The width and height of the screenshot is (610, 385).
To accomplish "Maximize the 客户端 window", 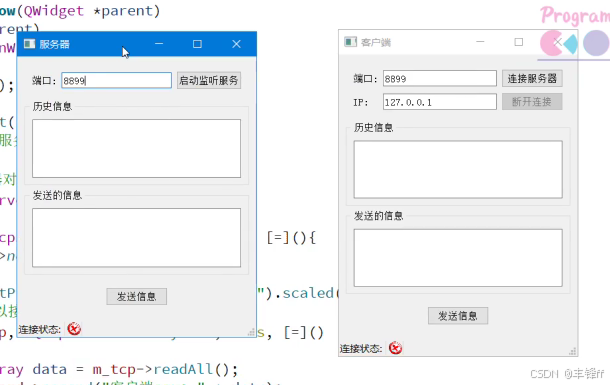I will point(519,42).
